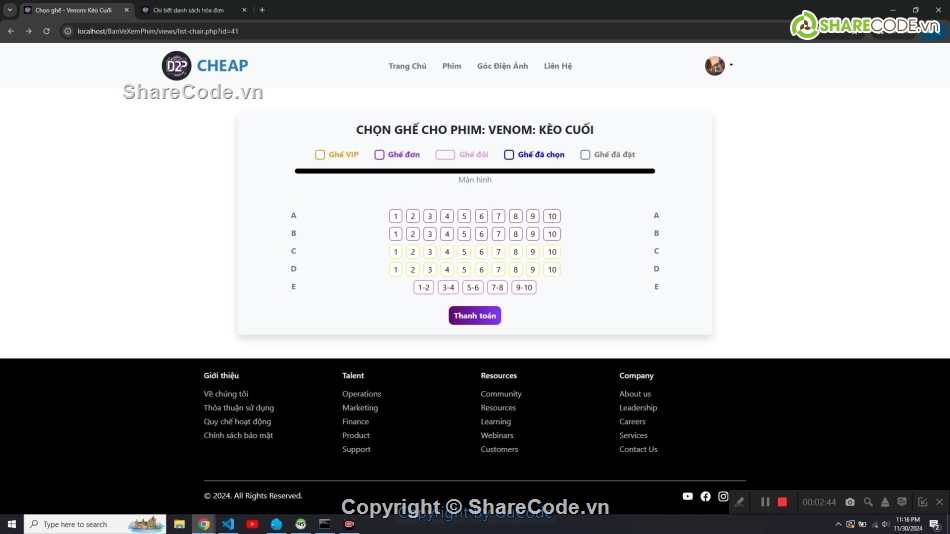The width and height of the screenshot is (950, 534).
Task: Click the Ghế VIP legend swatch
Action: point(320,155)
